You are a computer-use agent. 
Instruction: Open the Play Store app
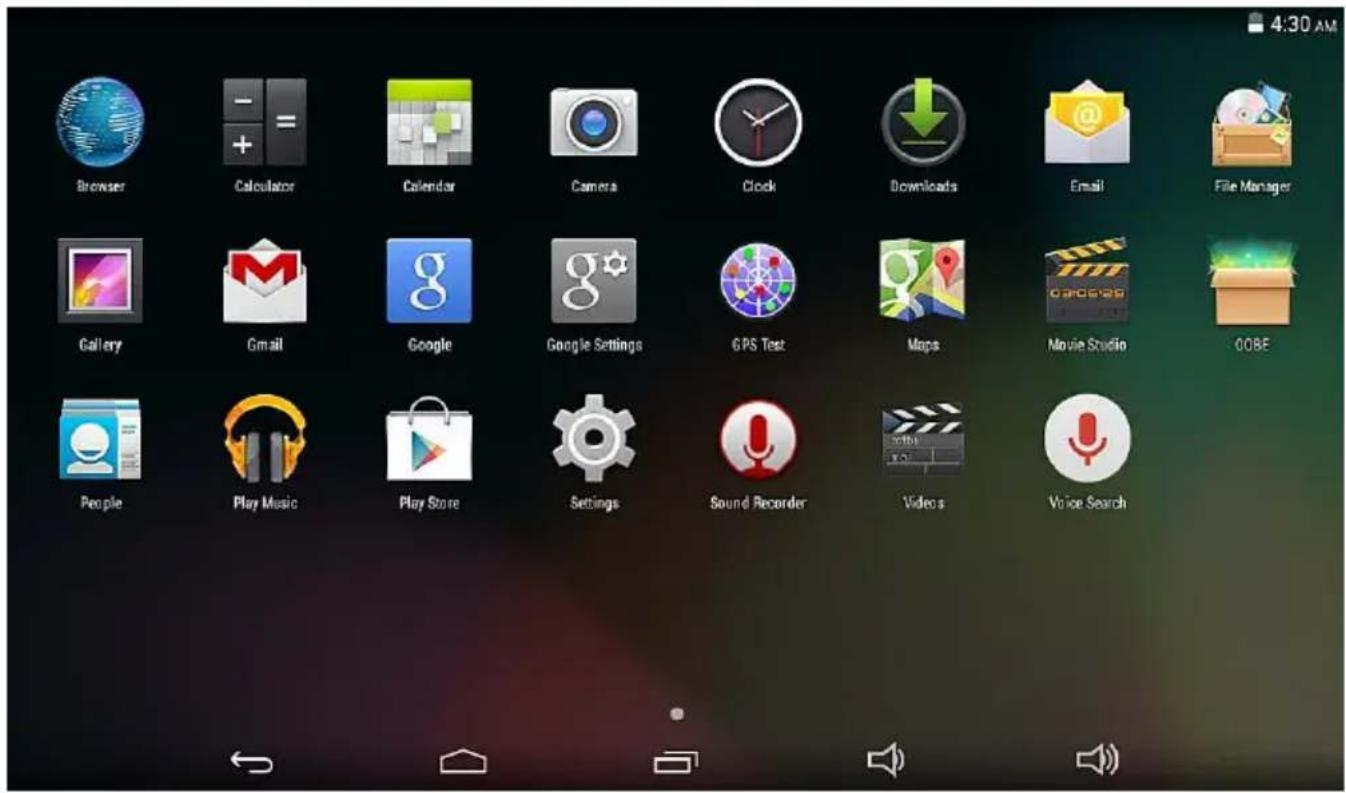429,439
